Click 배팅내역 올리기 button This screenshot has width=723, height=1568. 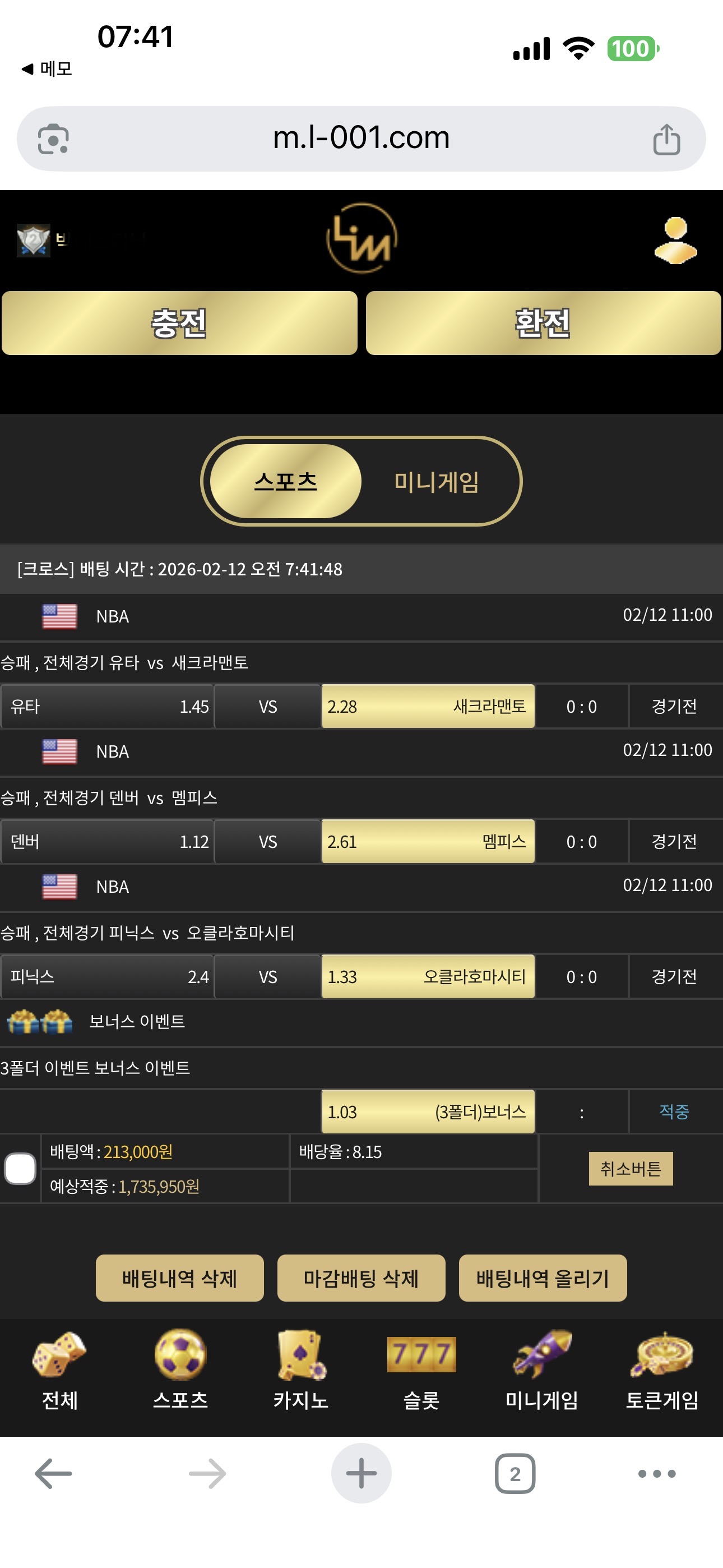[x=543, y=1278]
